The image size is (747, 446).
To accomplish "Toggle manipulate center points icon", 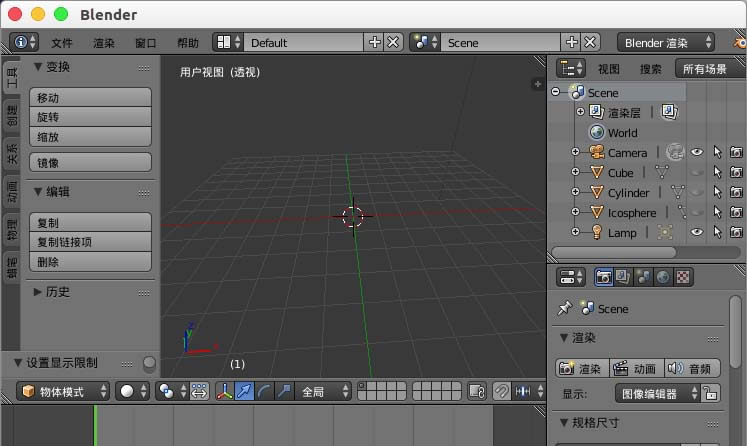I will (x=199, y=392).
